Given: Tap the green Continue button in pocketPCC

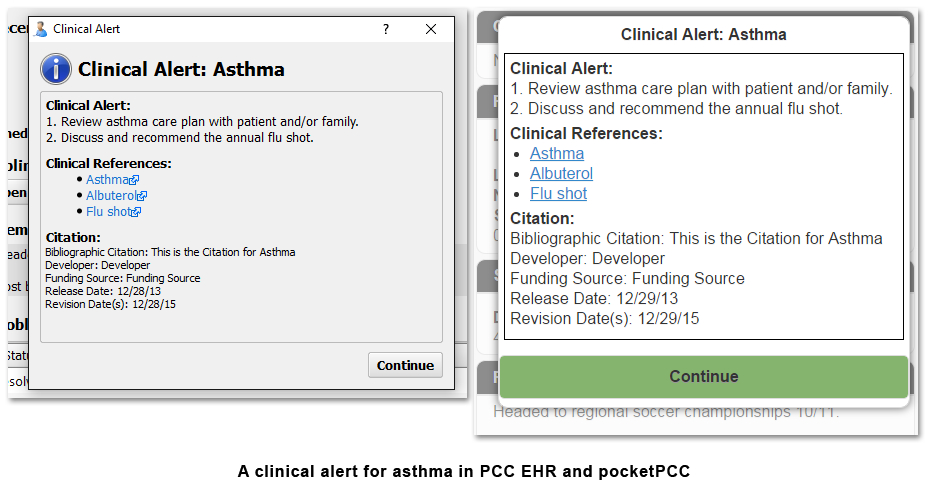Looking at the screenshot, I should [x=704, y=376].
